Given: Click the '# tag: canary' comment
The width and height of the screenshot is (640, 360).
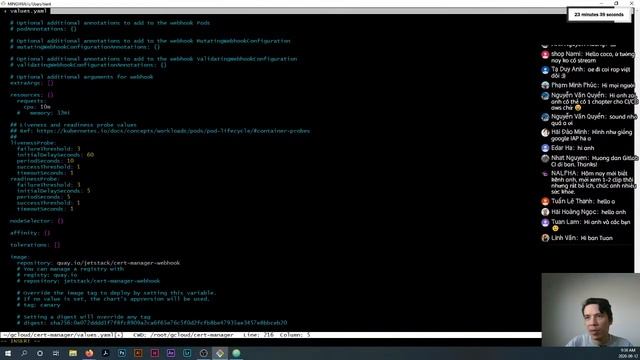Looking at the screenshot, I should point(38,305).
